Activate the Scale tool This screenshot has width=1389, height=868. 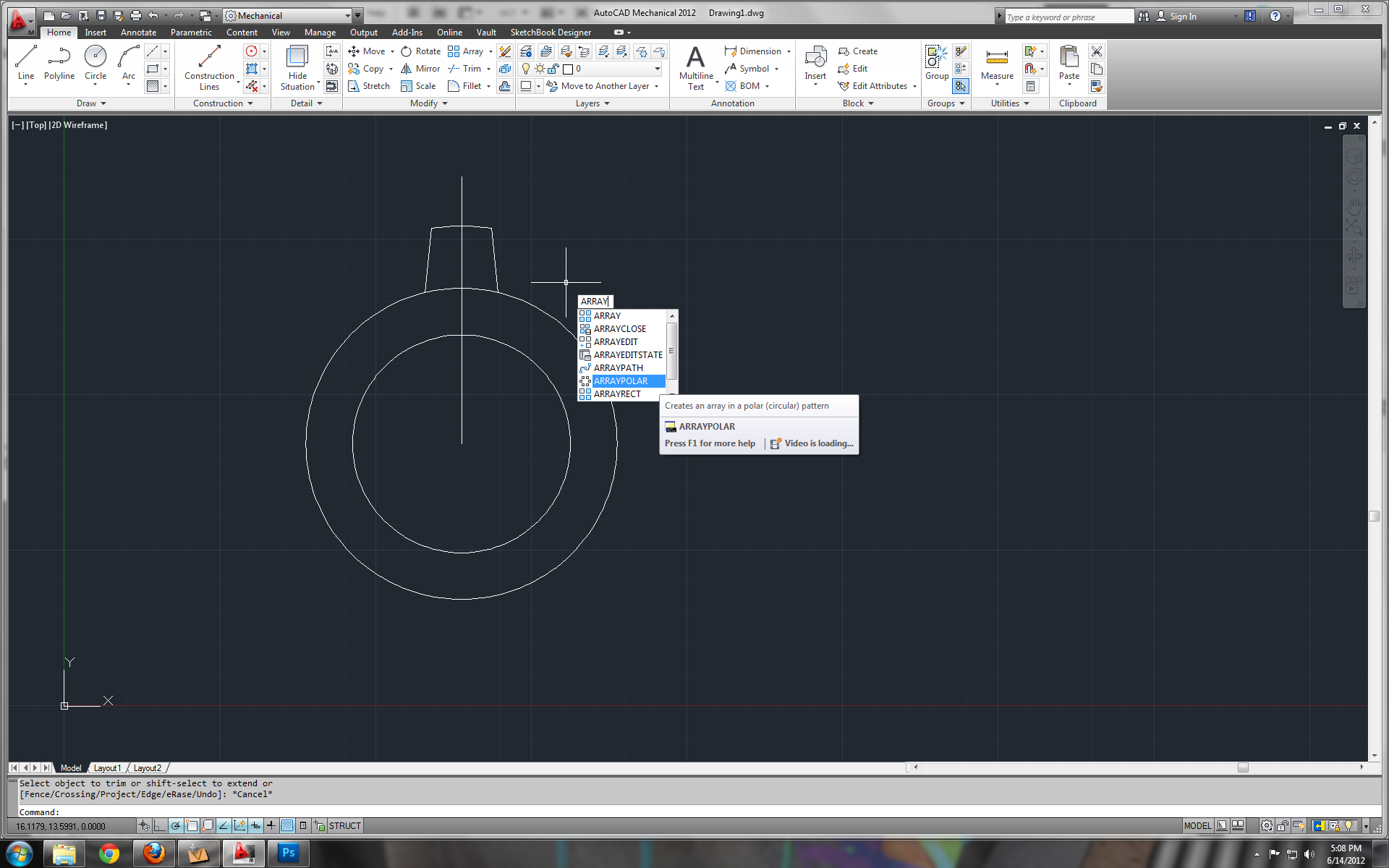[x=419, y=86]
